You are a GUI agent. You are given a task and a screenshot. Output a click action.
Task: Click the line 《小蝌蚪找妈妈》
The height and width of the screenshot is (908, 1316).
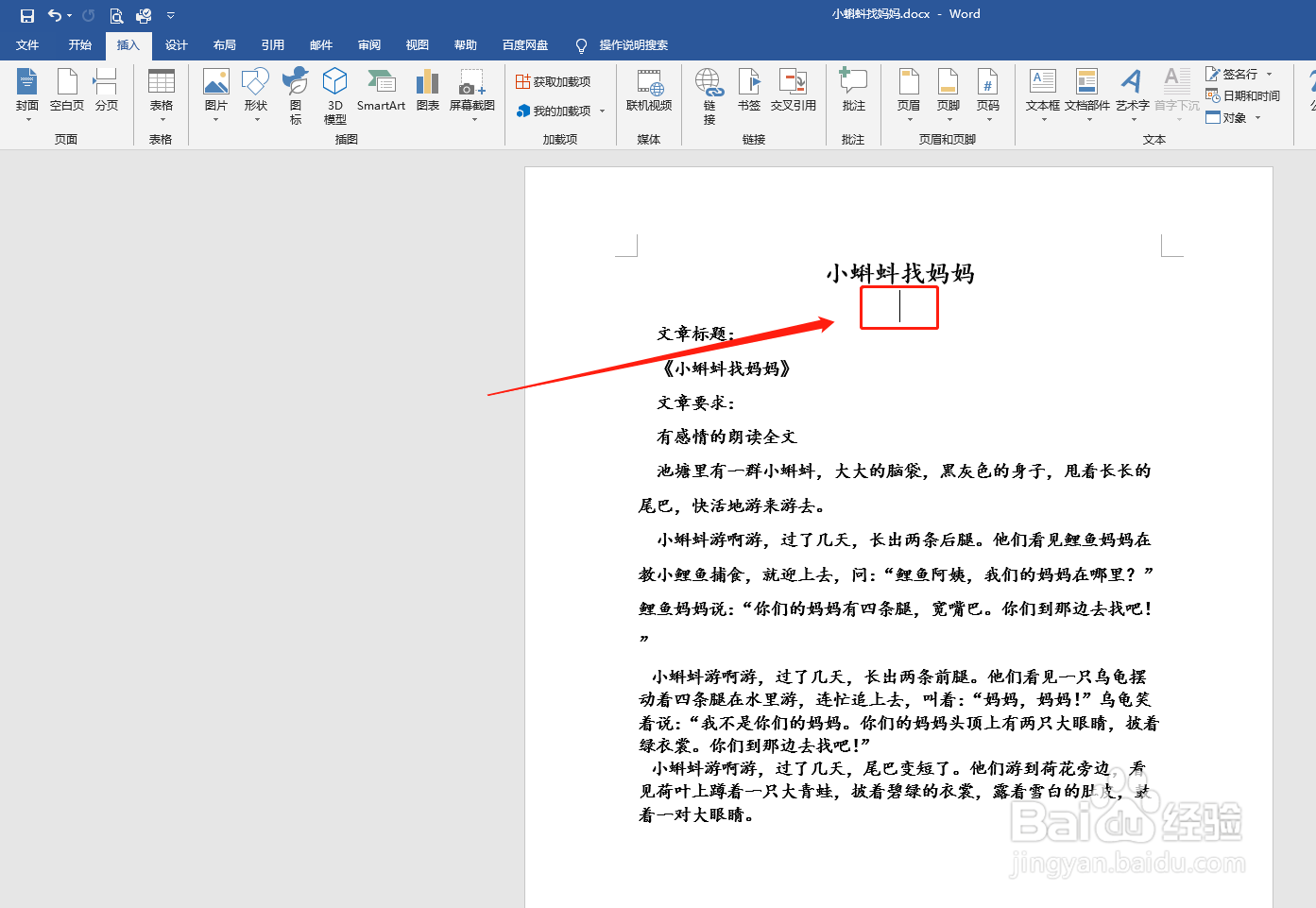(x=726, y=368)
